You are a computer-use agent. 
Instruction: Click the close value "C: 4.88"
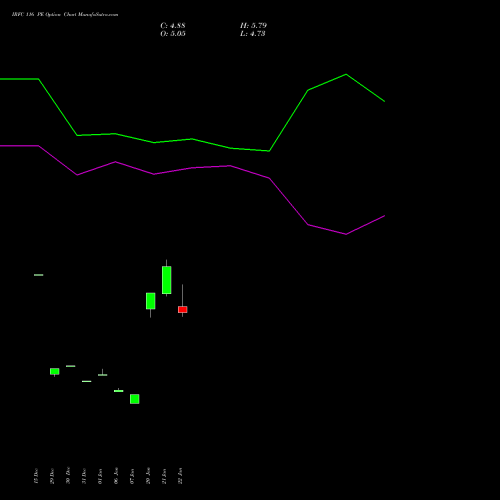click(x=173, y=26)
